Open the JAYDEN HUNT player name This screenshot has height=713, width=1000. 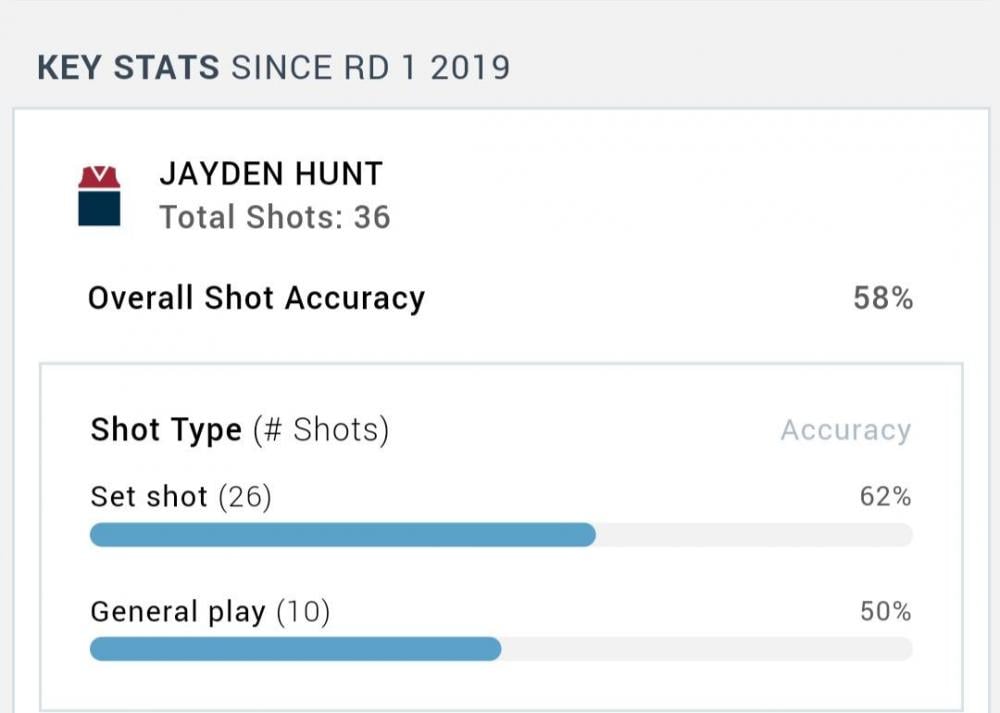(270, 174)
